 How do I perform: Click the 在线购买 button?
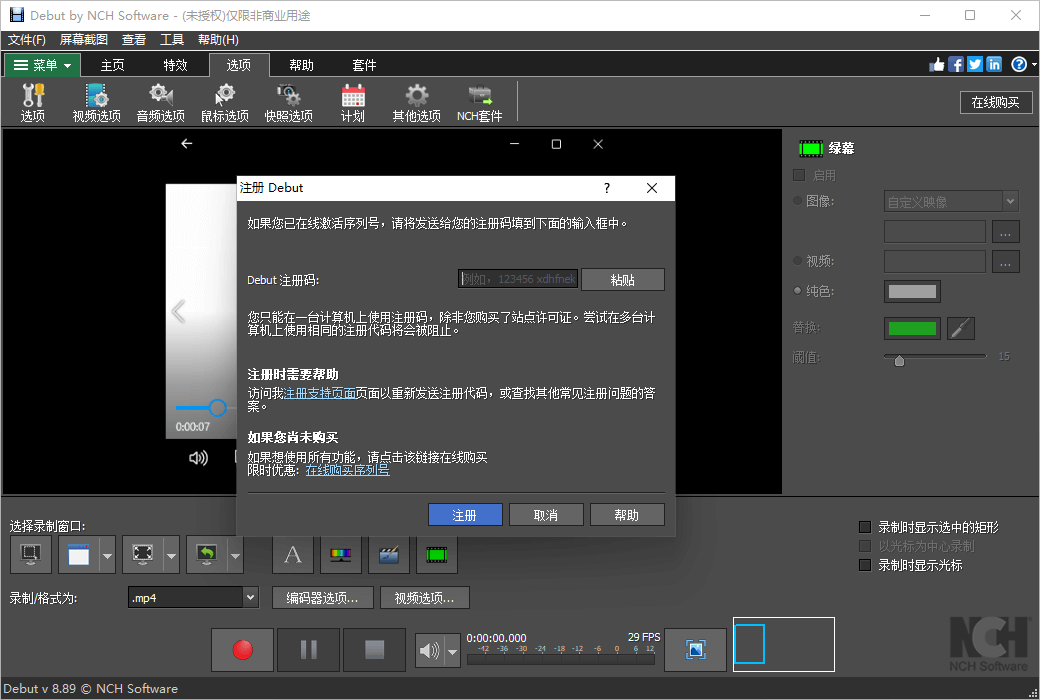(x=996, y=102)
